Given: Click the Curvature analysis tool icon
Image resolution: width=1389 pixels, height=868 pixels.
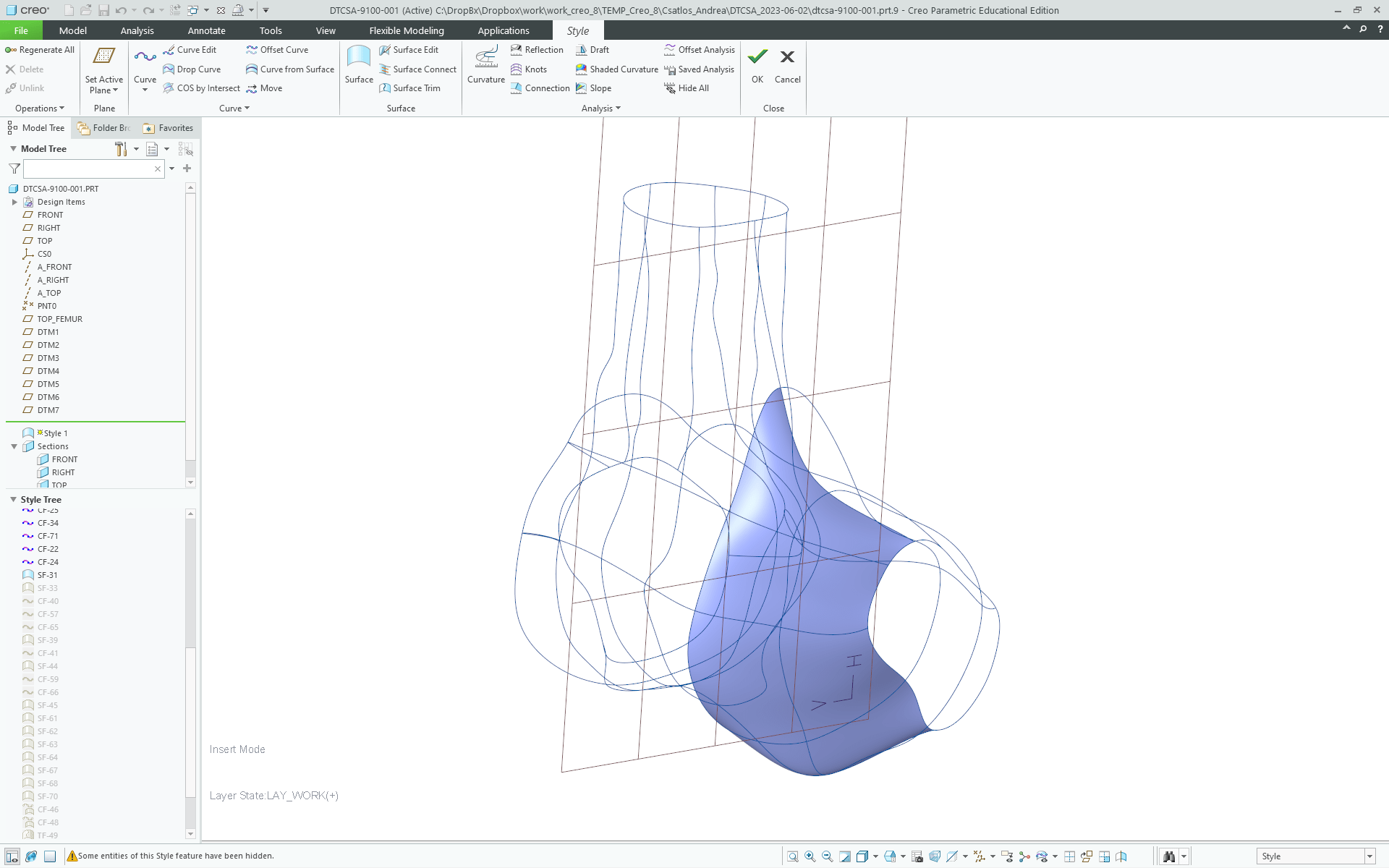Looking at the screenshot, I should click(485, 57).
